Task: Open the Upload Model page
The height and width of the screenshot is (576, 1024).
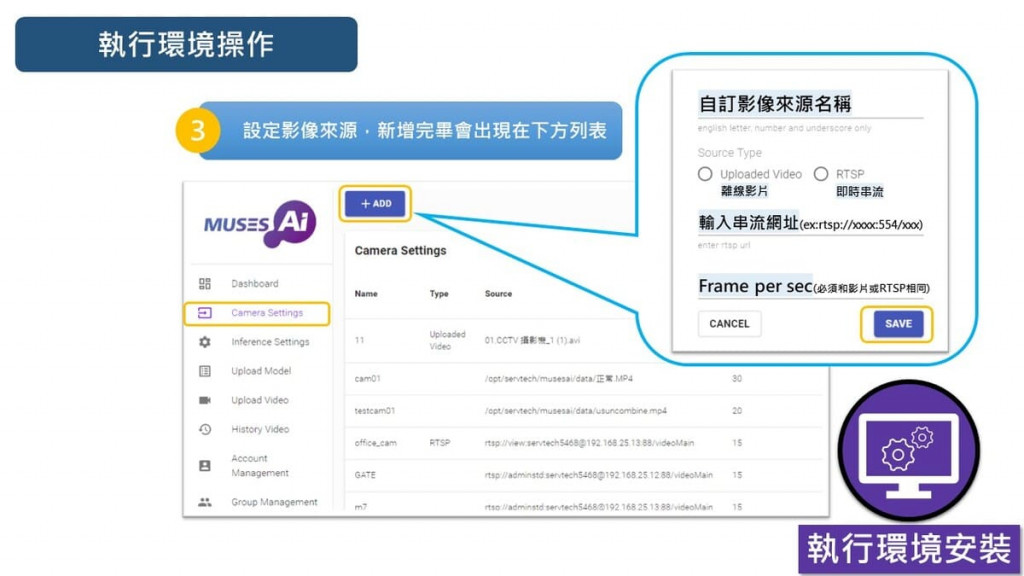Action: coord(261,371)
